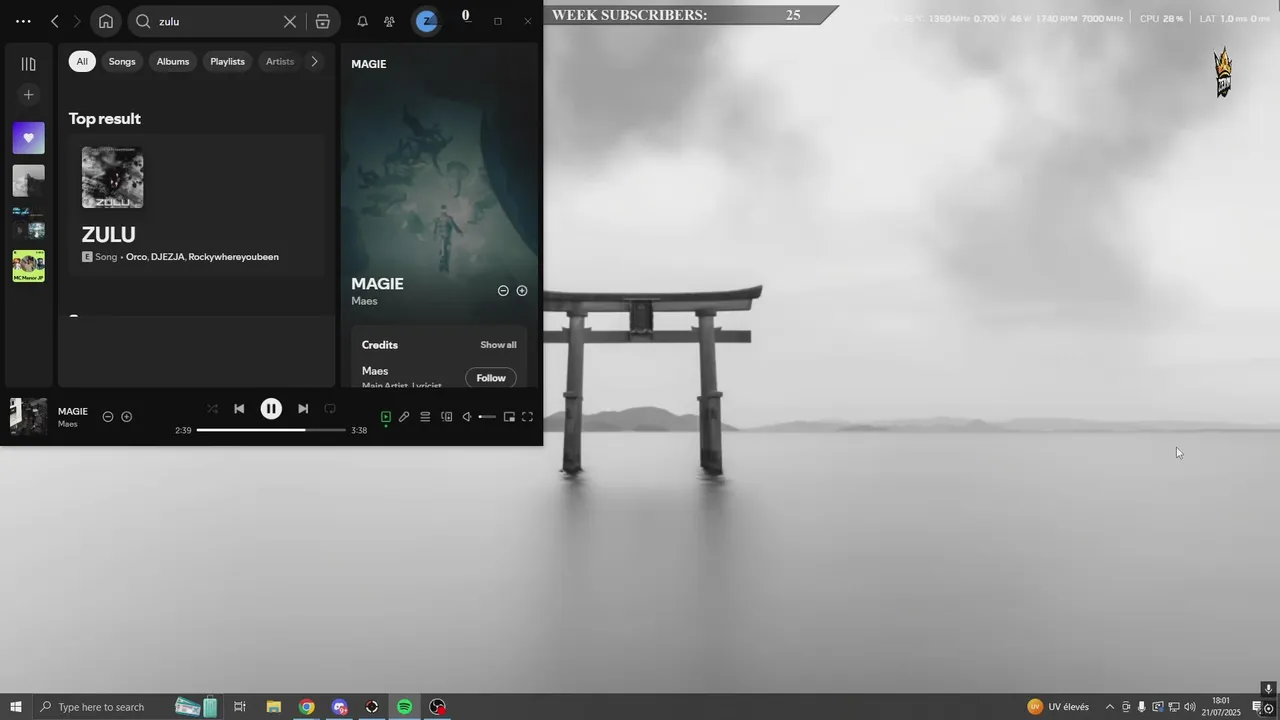The image size is (1280, 720).
Task: Open the Windows Start menu
Action: pyautogui.click(x=15, y=707)
